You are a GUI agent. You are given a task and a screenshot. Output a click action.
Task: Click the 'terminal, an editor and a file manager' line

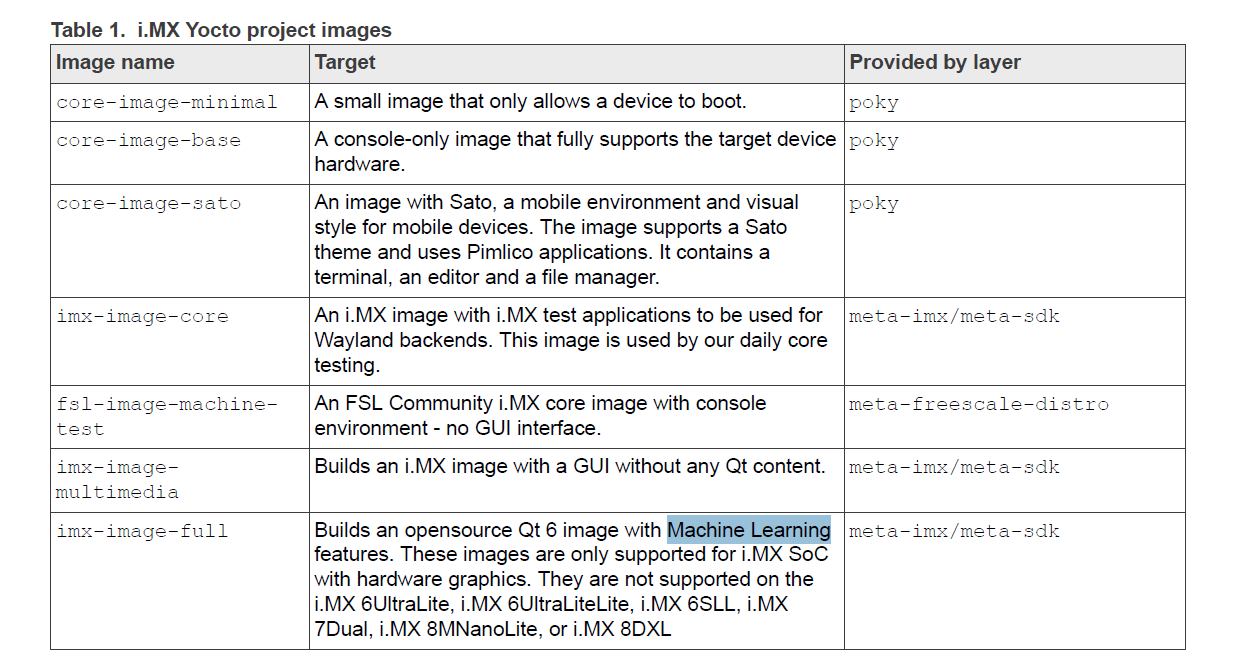(487, 277)
